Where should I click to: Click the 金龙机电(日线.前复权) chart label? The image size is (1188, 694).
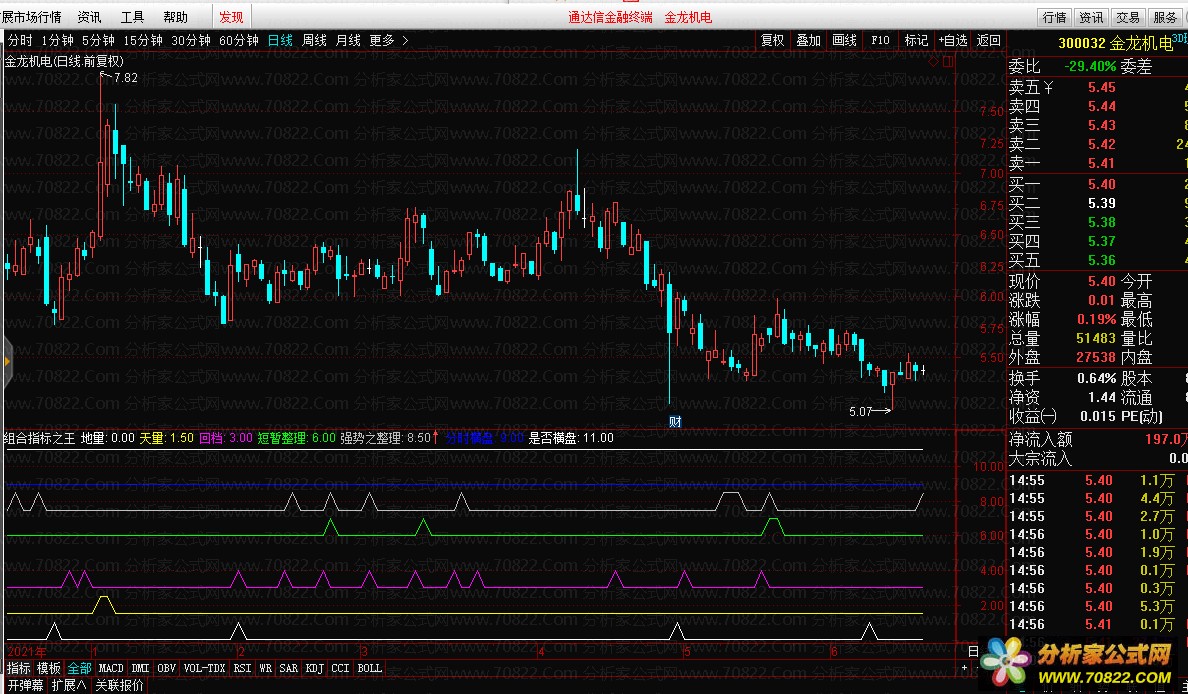coord(64,61)
